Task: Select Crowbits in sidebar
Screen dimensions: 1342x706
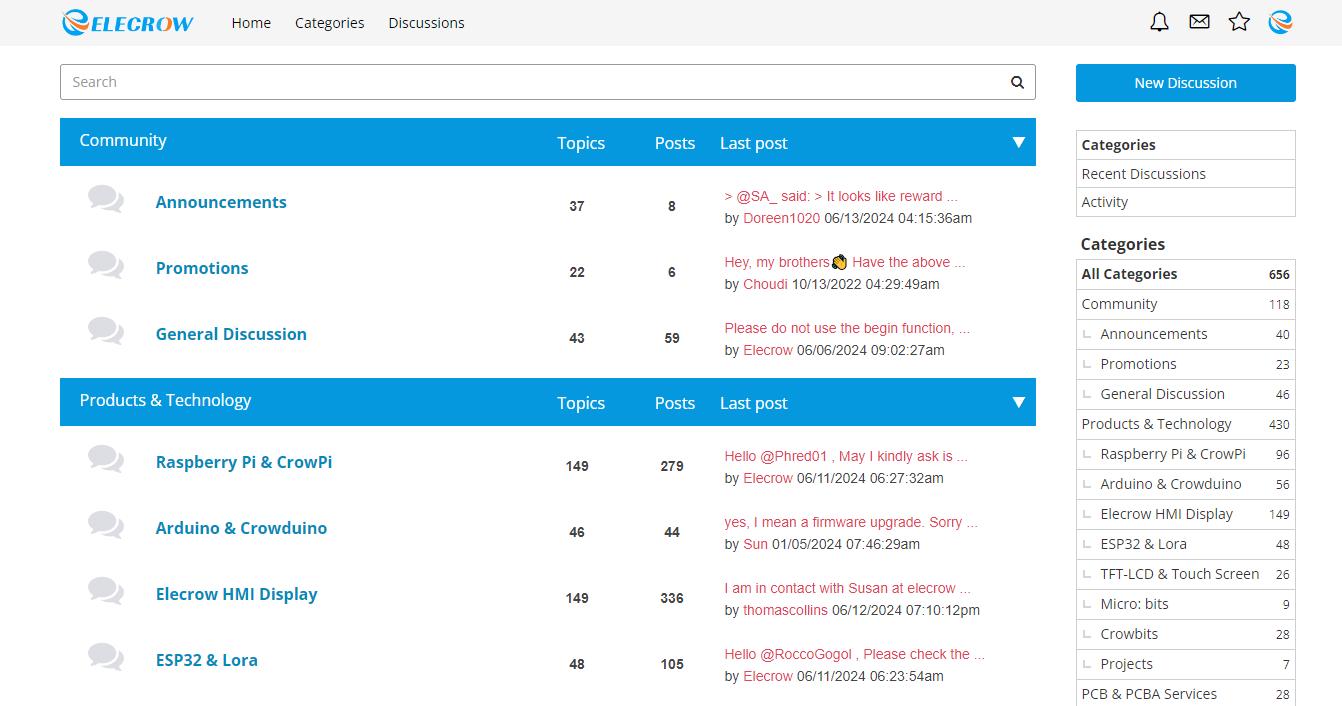Action: 1186,634
